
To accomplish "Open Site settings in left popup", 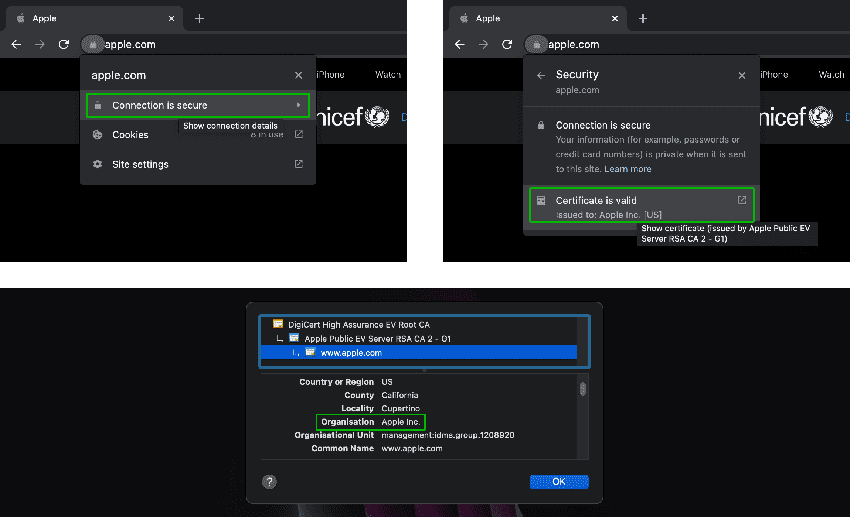I will pos(197,164).
